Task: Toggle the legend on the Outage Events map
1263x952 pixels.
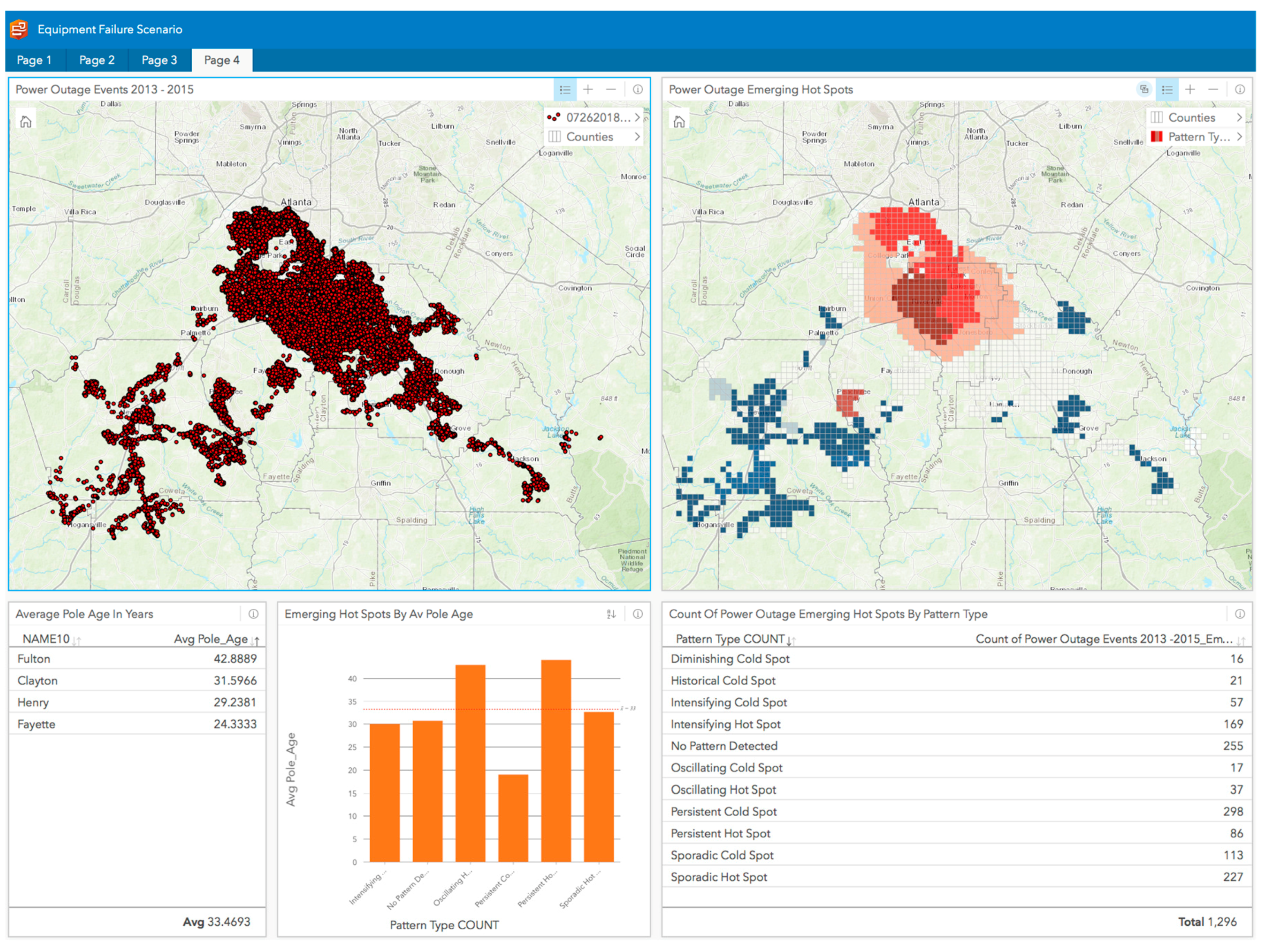Action: click(565, 90)
